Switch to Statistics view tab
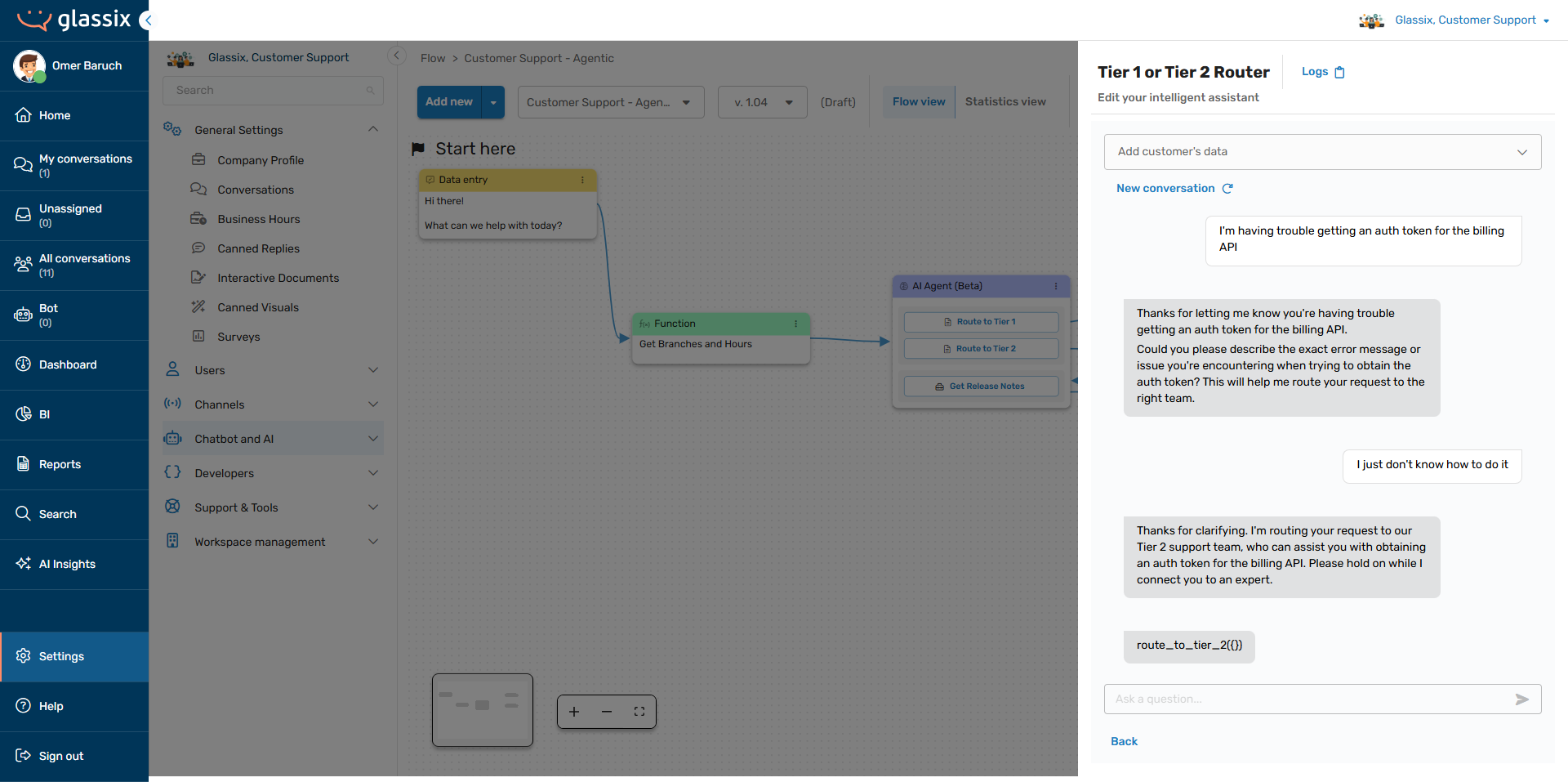The height and width of the screenshot is (782, 1568). point(1005,101)
